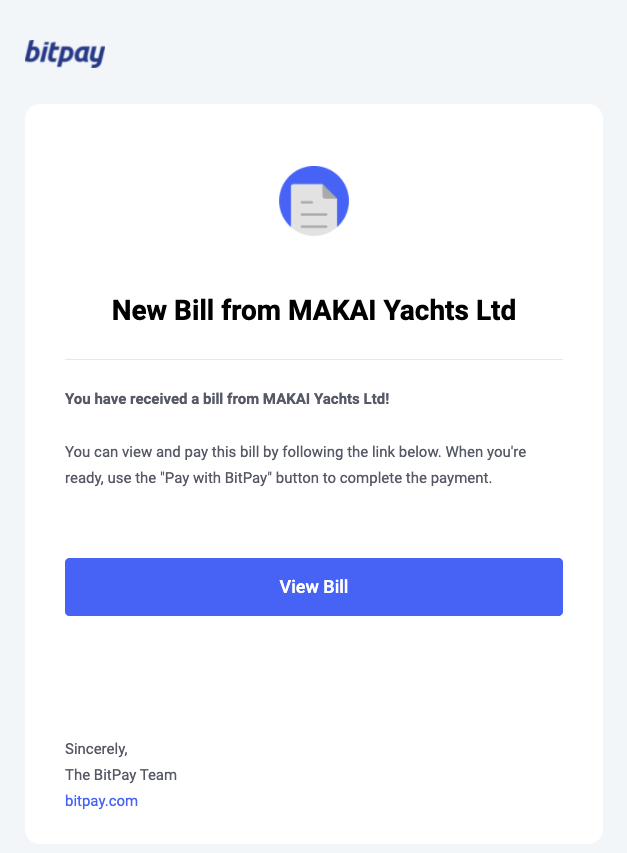Click the bitpay logo at top
The height and width of the screenshot is (853, 627).
[x=65, y=53]
